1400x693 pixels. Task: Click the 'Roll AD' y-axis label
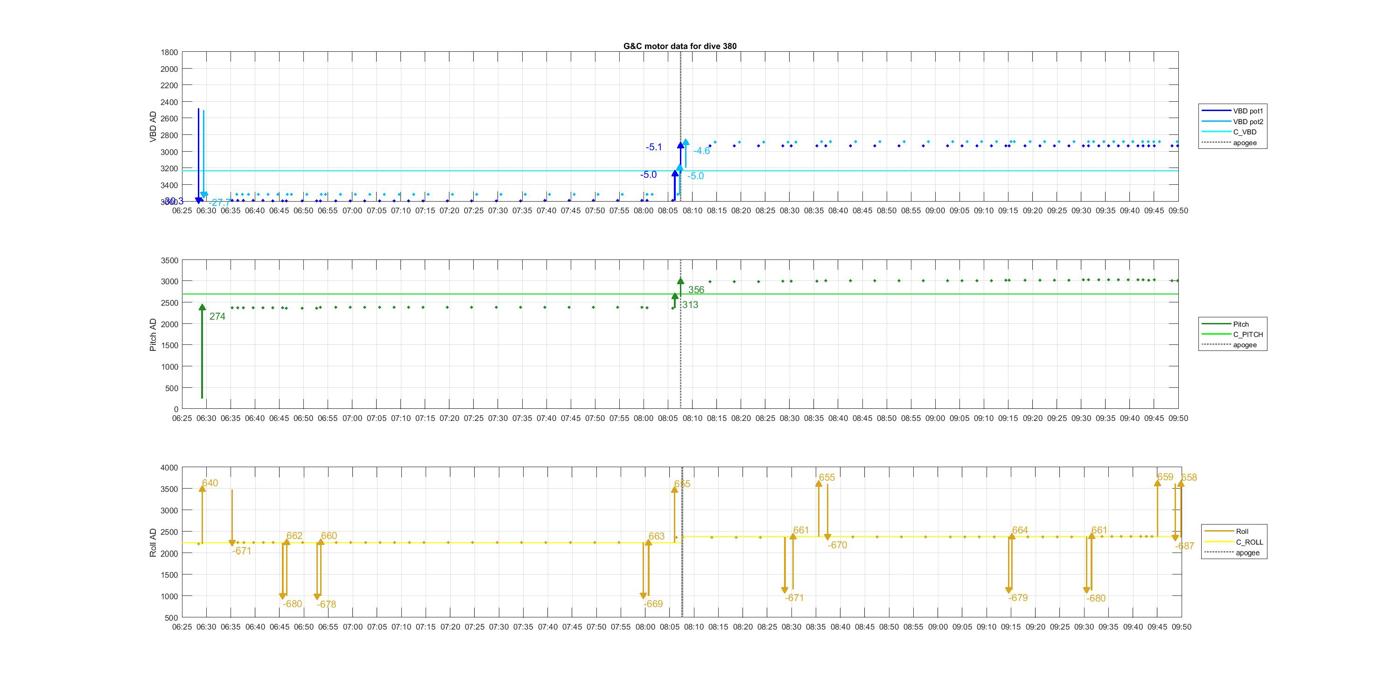click(x=154, y=543)
